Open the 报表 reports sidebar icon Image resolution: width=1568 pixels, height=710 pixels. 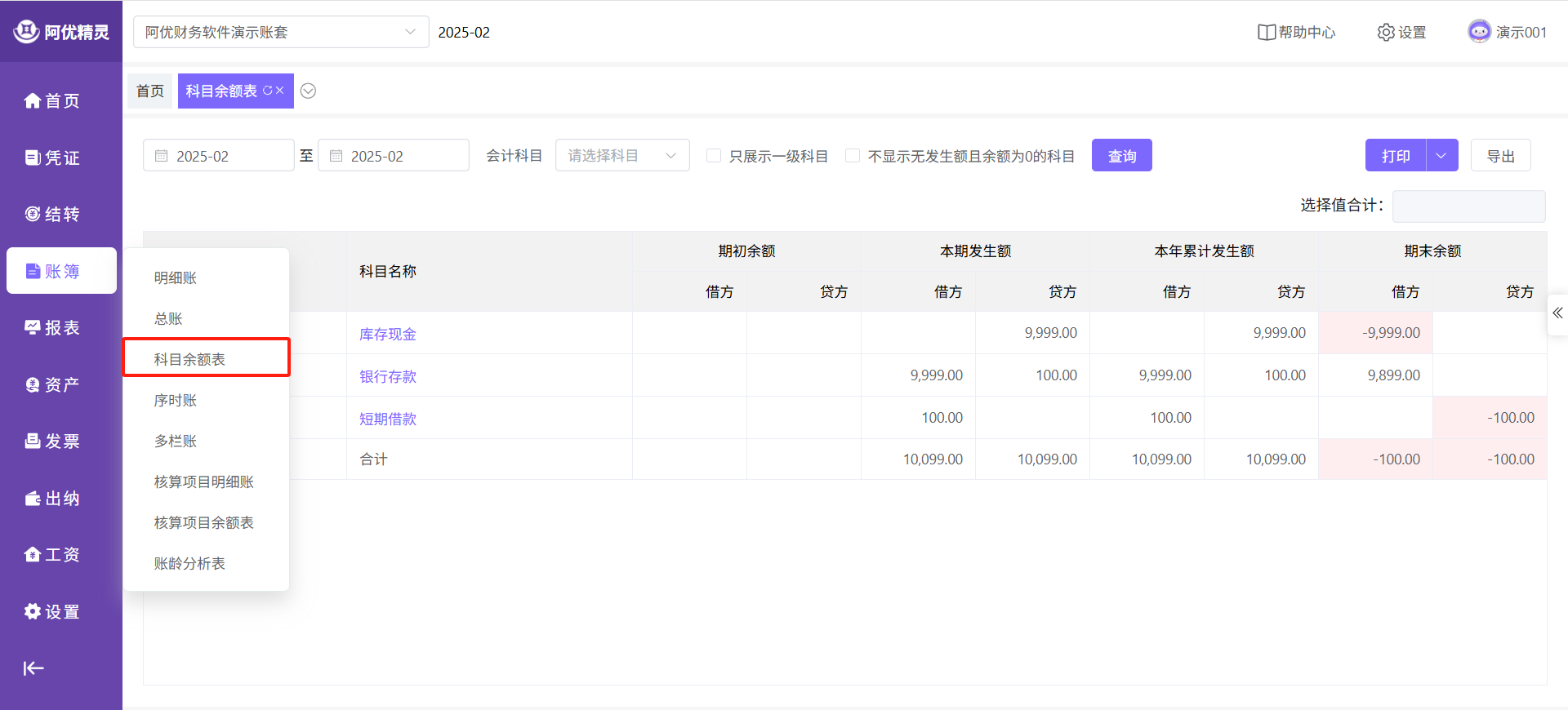click(x=33, y=327)
